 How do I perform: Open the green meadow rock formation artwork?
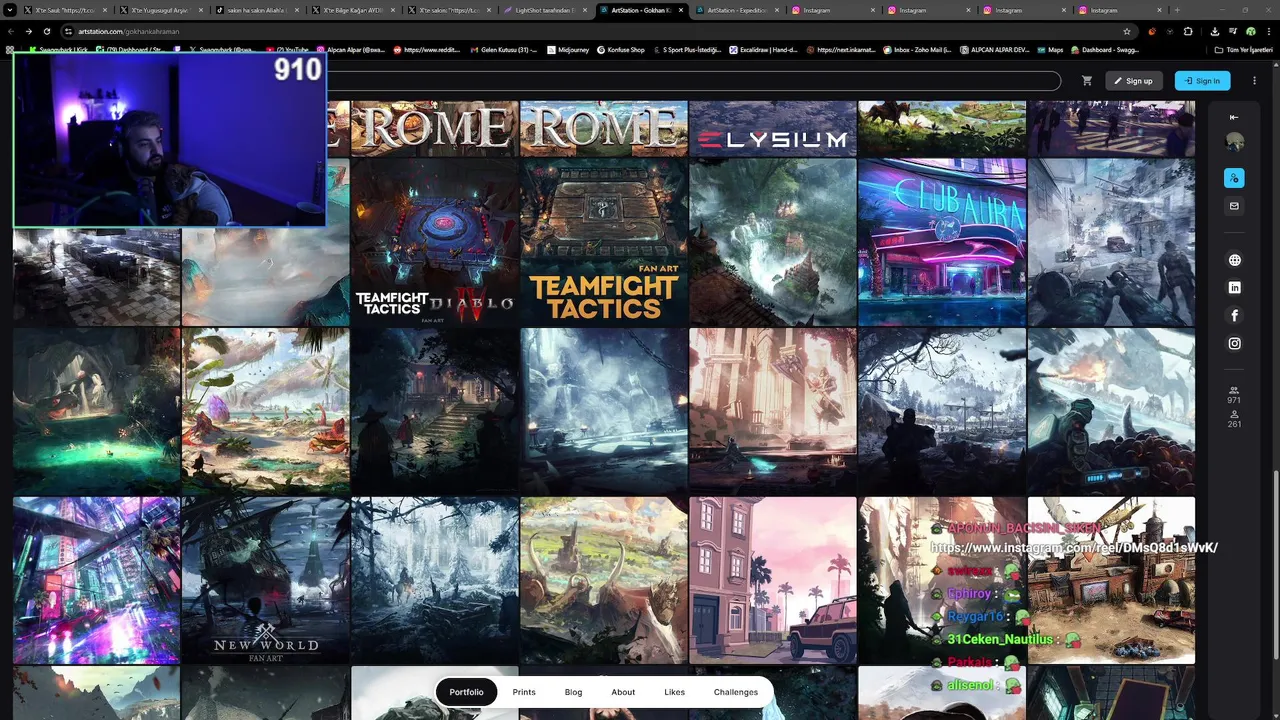coord(604,580)
